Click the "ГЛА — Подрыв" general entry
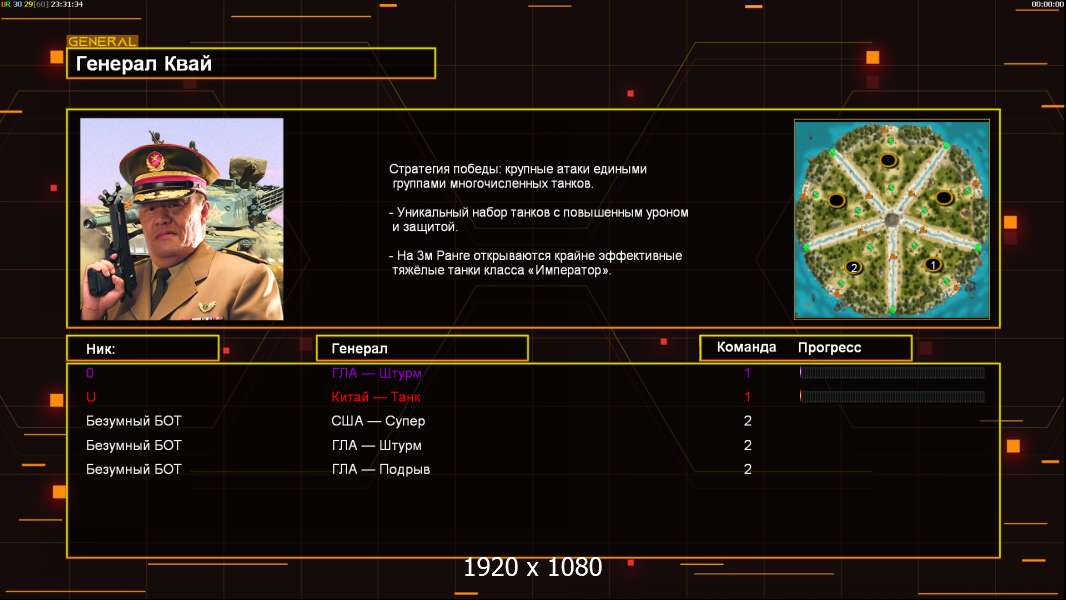The width and height of the screenshot is (1066, 600). coord(381,469)
